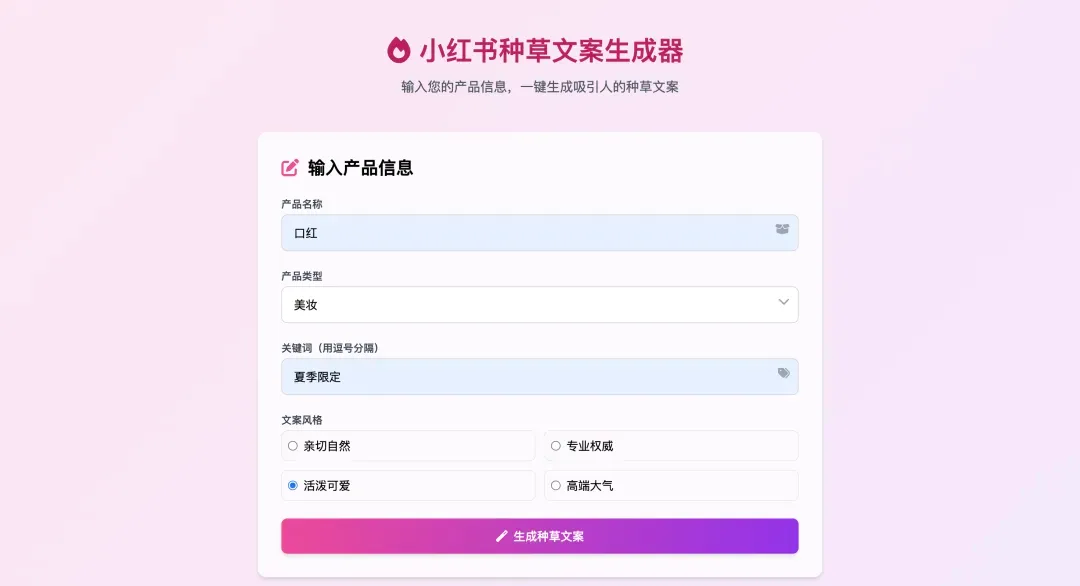Click the edit pencil icon beside 输入产品信息
Viewport: 1080px width, 586px height.
click(290, 167)
